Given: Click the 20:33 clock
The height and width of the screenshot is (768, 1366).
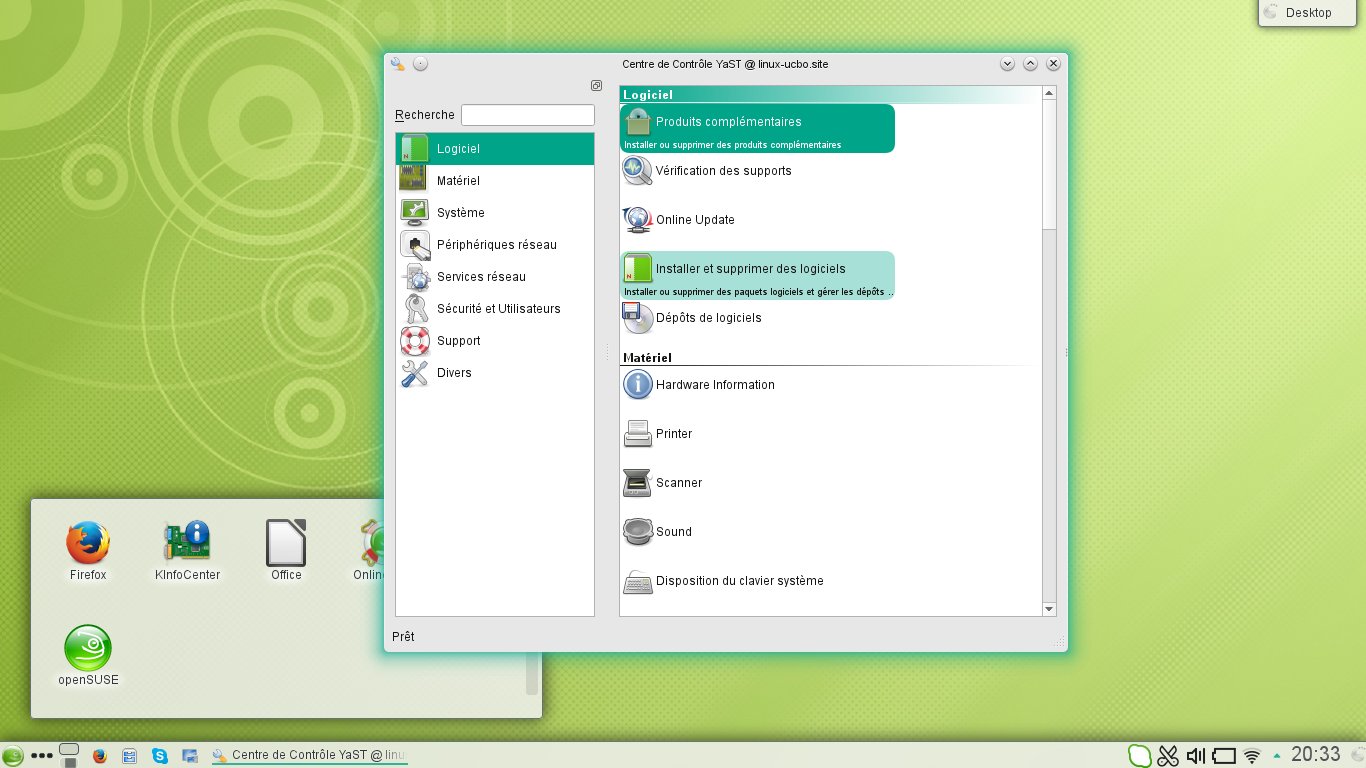Looking at the screenshot, I should (1316, 755).
